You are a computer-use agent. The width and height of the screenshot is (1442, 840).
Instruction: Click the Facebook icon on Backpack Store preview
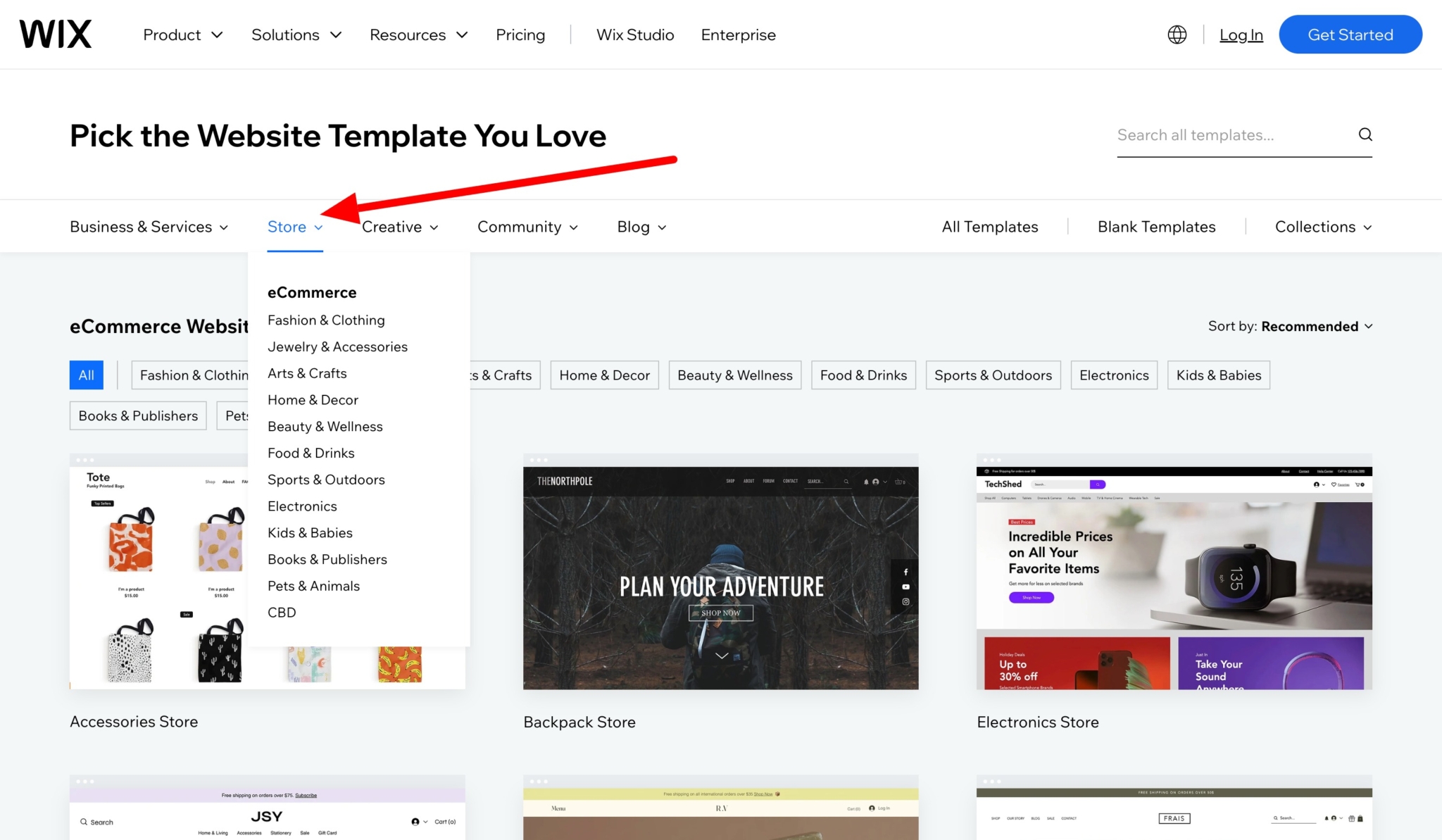pyautogui.click(x=905, y=572)
